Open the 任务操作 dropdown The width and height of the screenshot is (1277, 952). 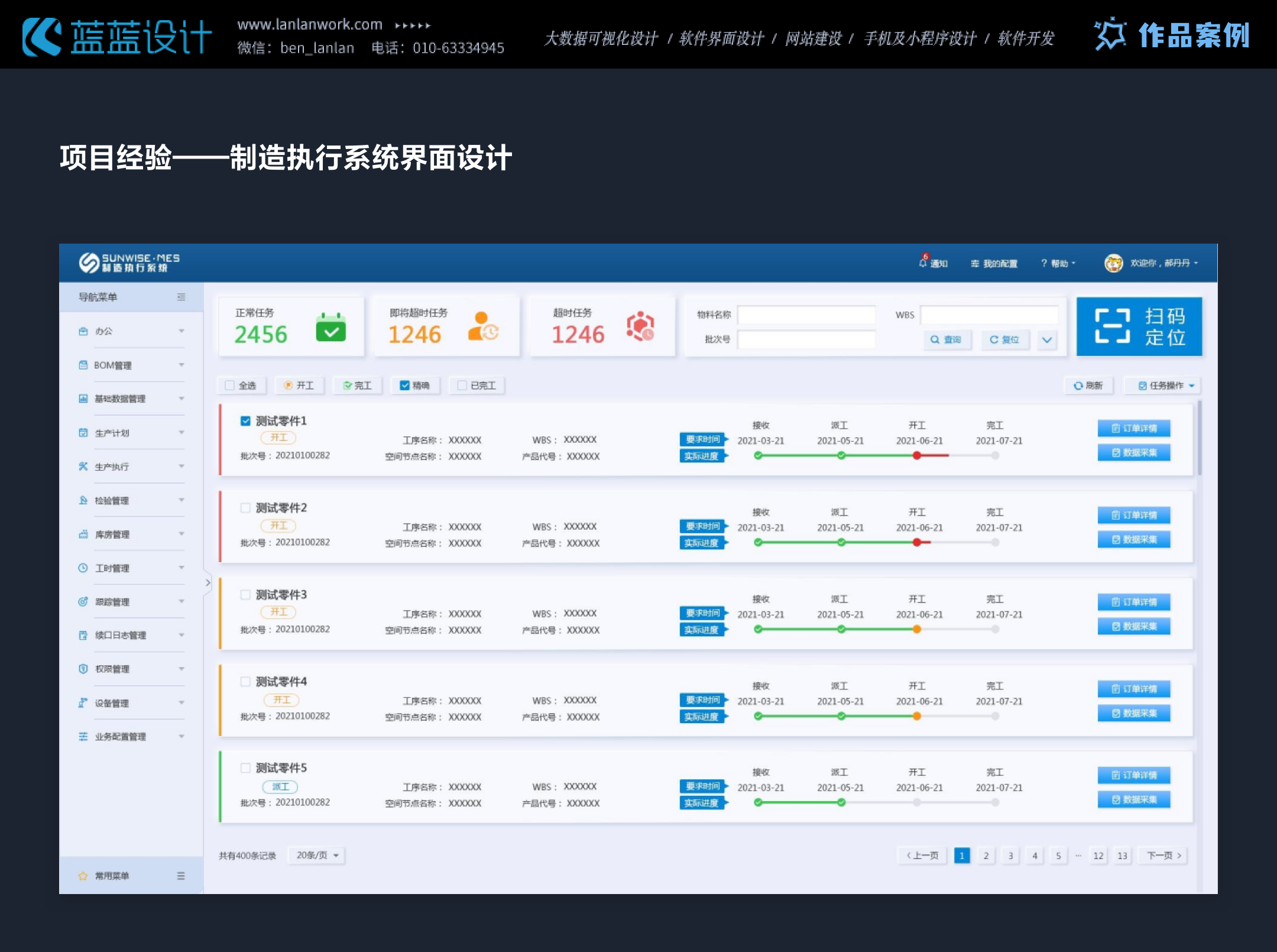click(x=1162, y=386)
